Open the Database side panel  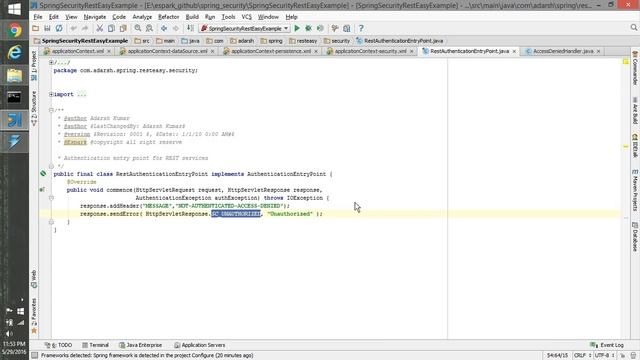[635, 236]
